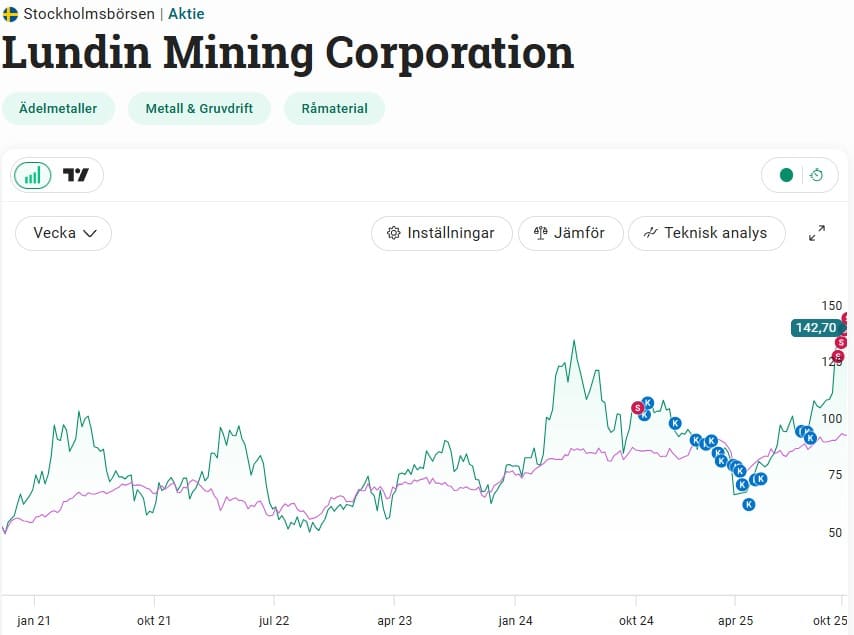Click the balance scale icon in Jämför

pos(541,233)
